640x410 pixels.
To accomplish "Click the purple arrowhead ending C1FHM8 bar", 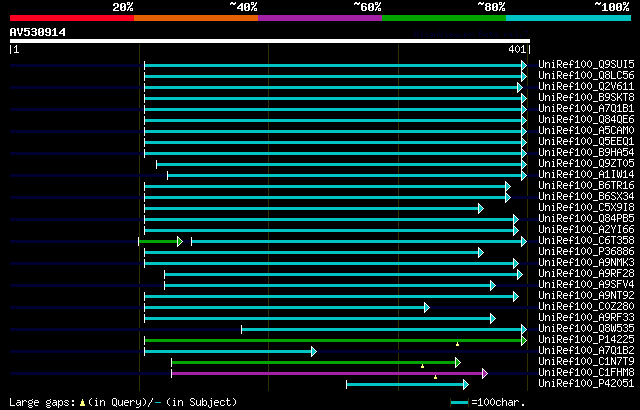I will pyautogui.click(x=485, y=373).
